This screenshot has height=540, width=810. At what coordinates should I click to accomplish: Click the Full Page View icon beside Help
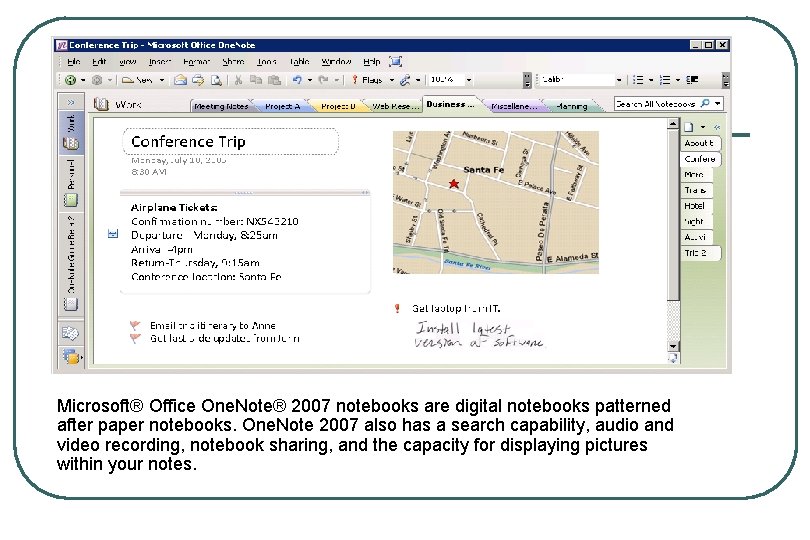click(x=396, y=61)
